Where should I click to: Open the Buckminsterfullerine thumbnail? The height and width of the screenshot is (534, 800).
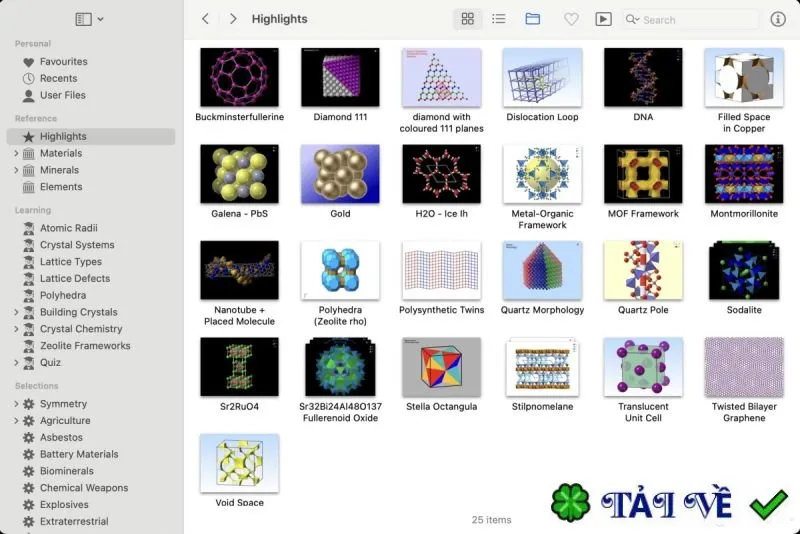[x=239, y=78]
